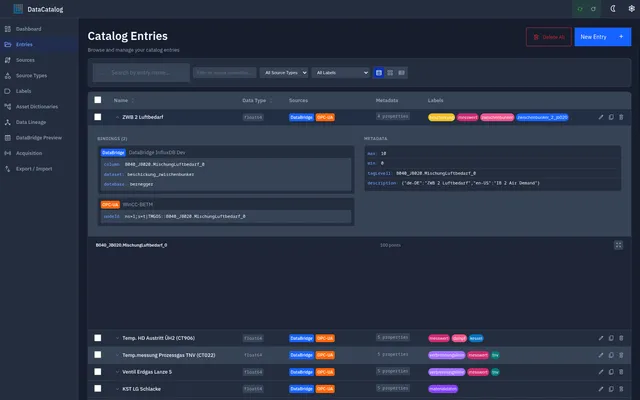Viewport: 640px width, 400px height.
Task: Expand the KST LG Schlacke row
Action: click(x=117, y=389)
